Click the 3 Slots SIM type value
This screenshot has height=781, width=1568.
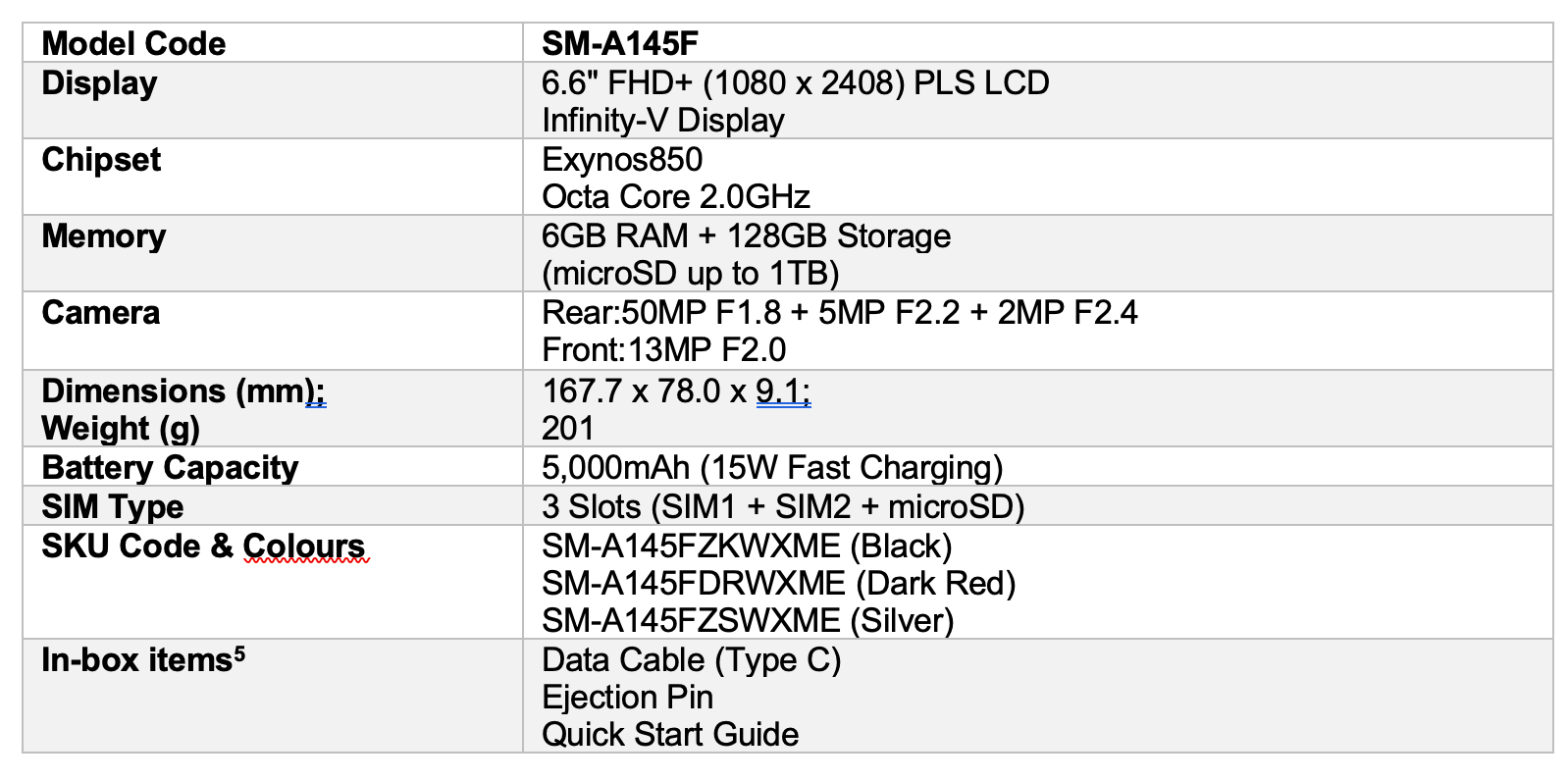point(782,506)
